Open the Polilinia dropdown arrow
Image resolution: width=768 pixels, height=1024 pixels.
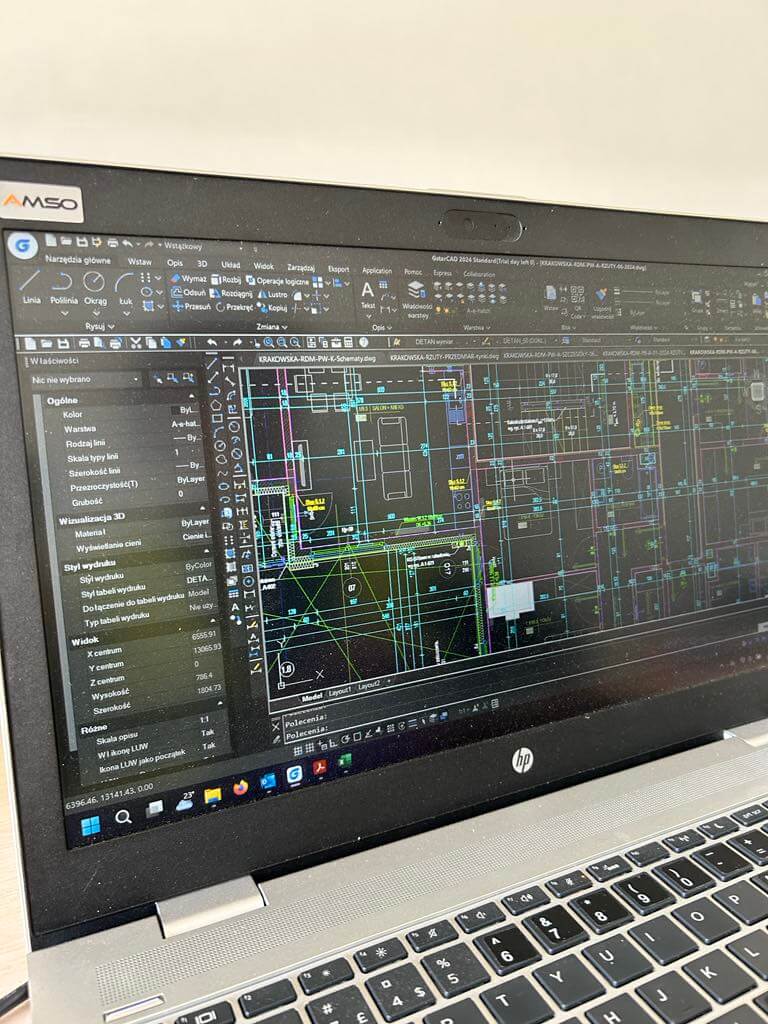[x=64, y=313]
